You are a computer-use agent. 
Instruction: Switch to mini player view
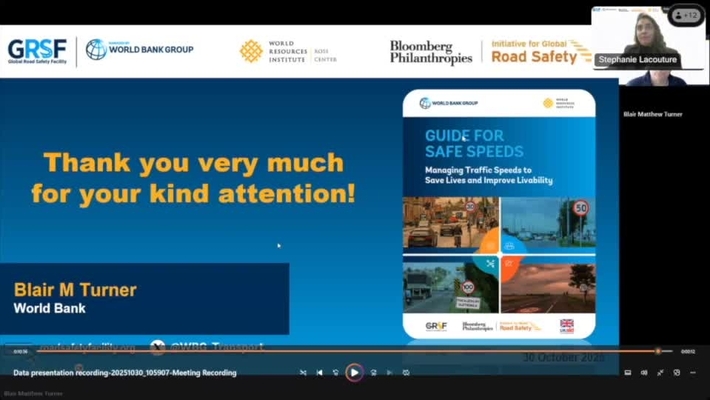[x=676, y=372]
